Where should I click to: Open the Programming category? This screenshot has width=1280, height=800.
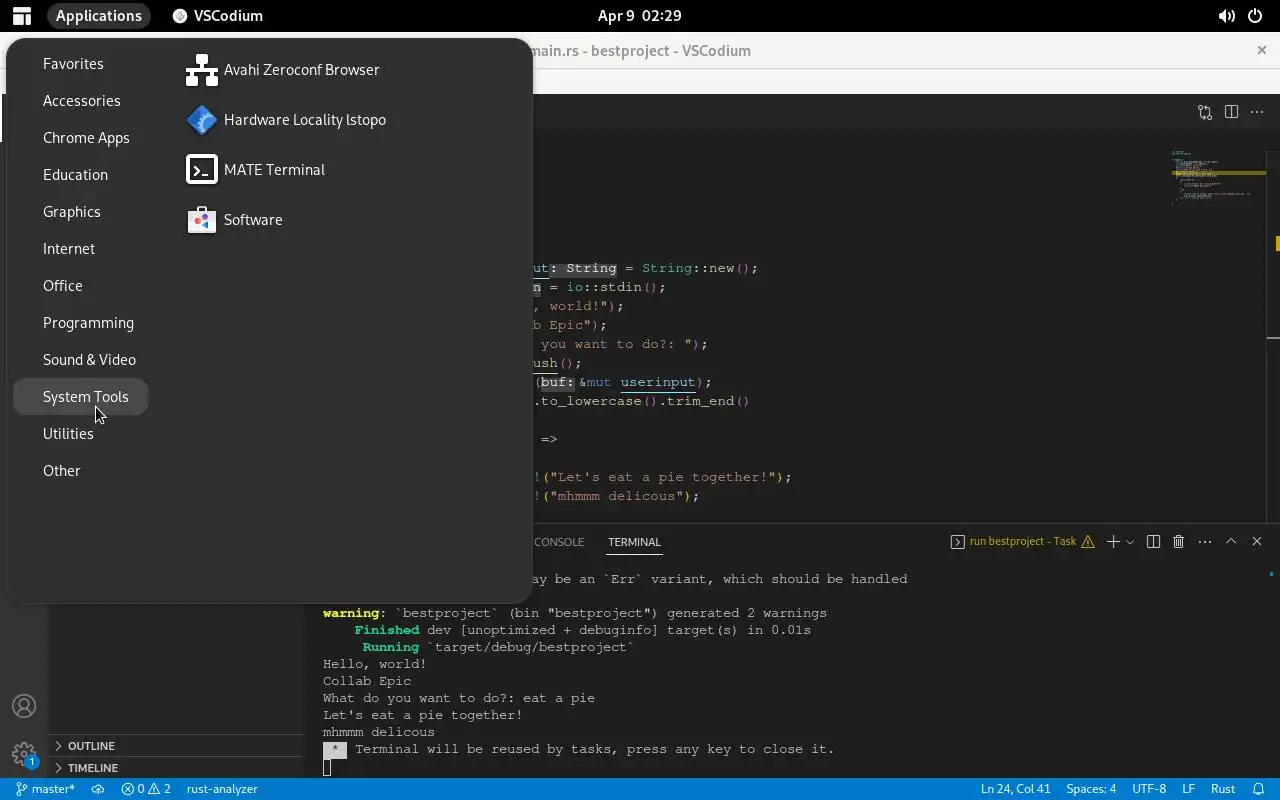(88, 323)
